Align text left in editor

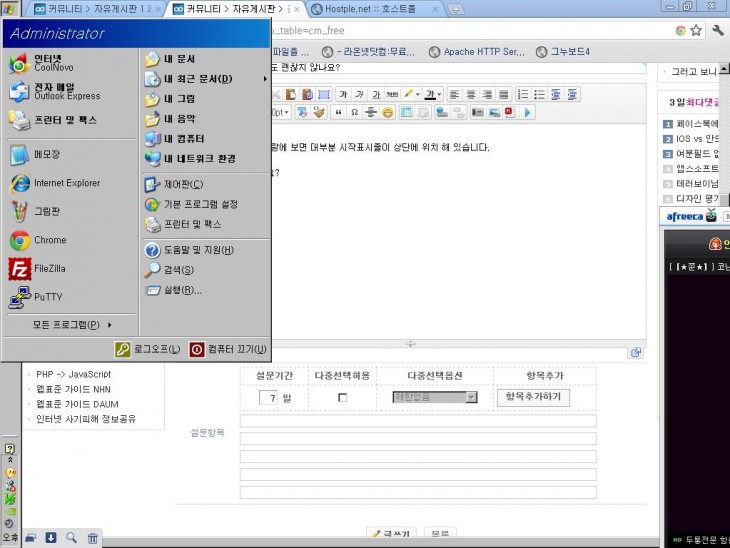tap(454, 95)
